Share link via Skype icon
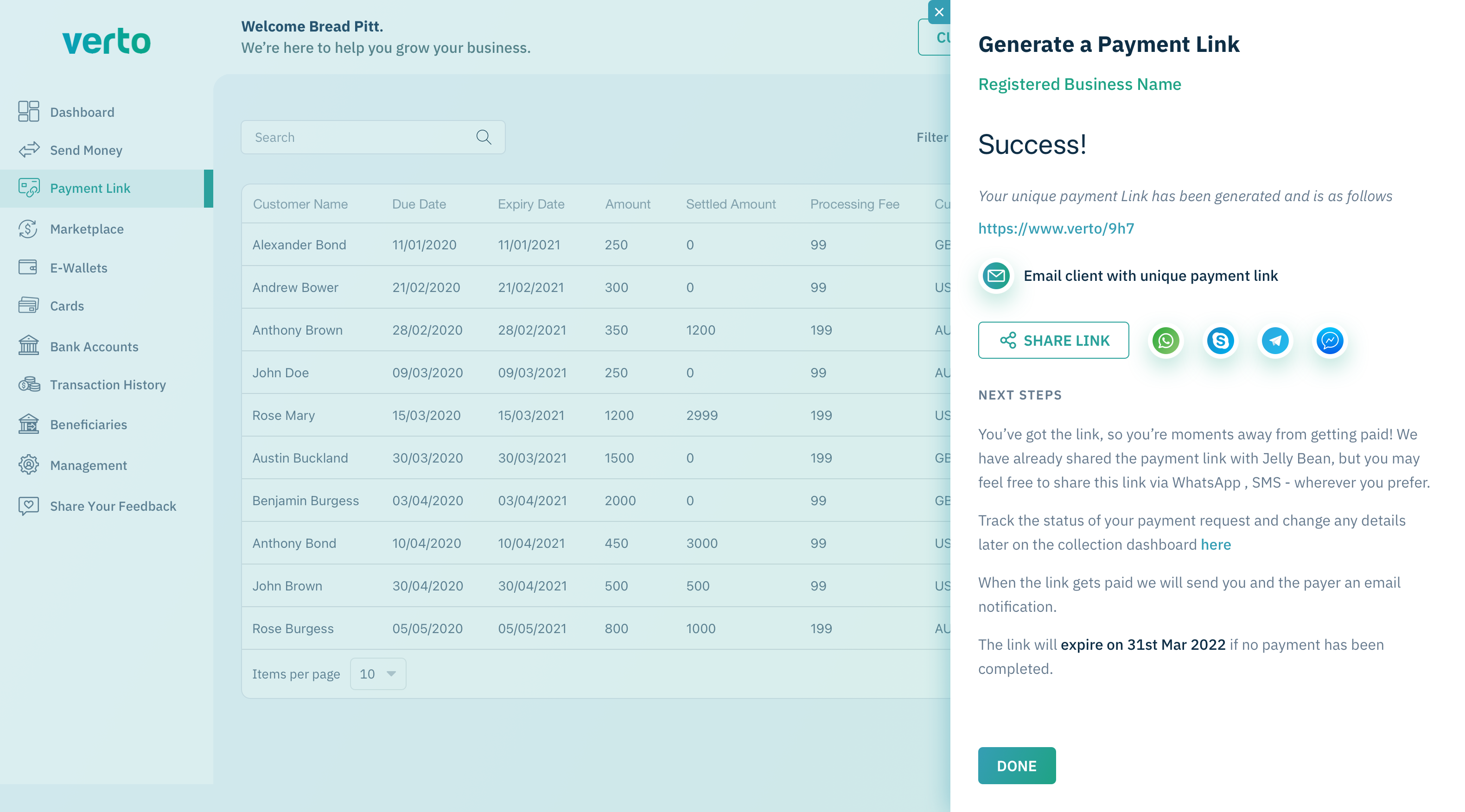 pos(1220,341)
